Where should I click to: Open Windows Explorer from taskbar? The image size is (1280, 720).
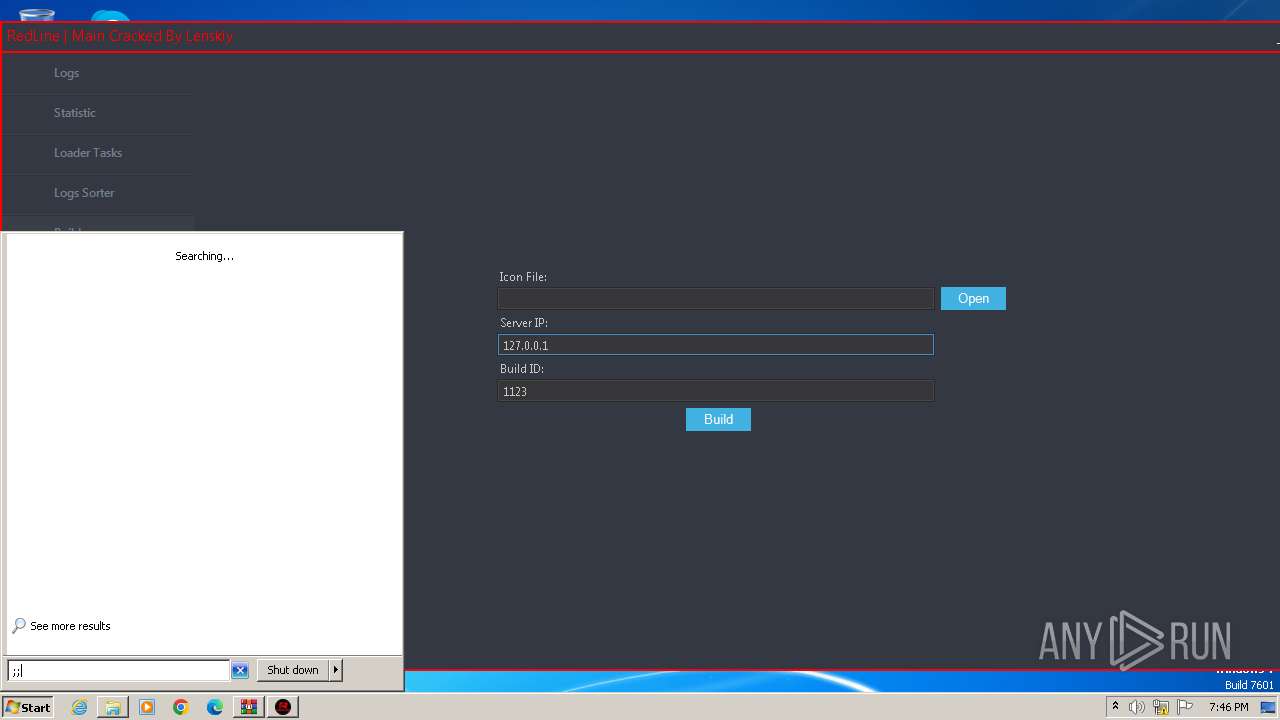coord(113,707)
